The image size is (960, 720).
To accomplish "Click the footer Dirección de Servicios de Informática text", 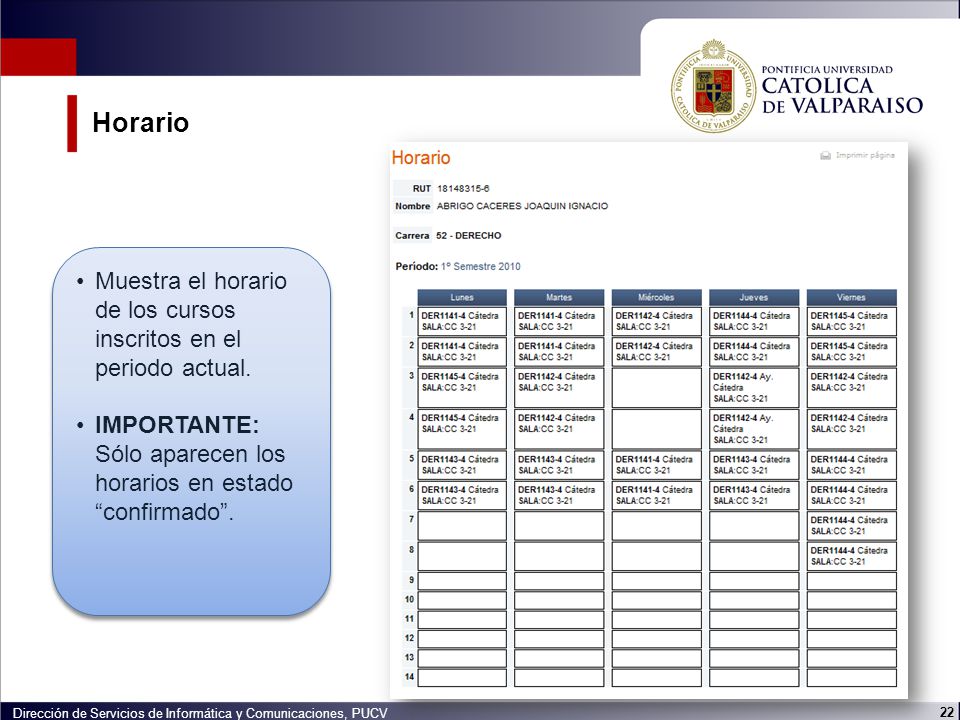I will tap(200, 713).
